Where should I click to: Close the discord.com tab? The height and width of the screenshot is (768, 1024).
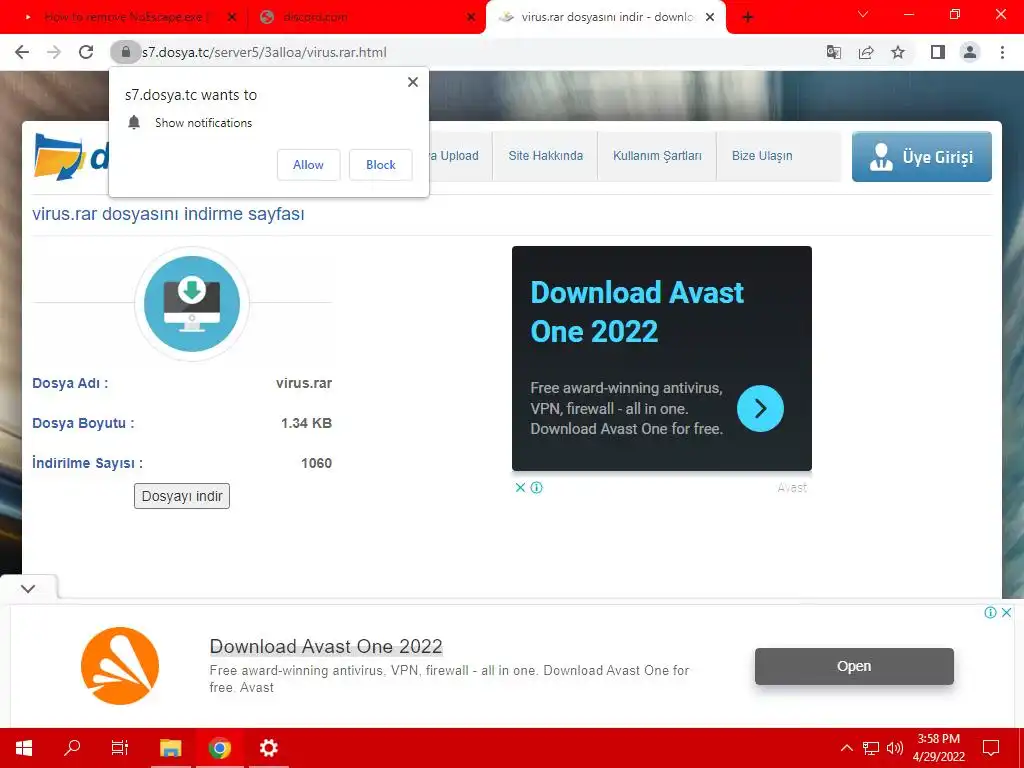pos(471,18)
